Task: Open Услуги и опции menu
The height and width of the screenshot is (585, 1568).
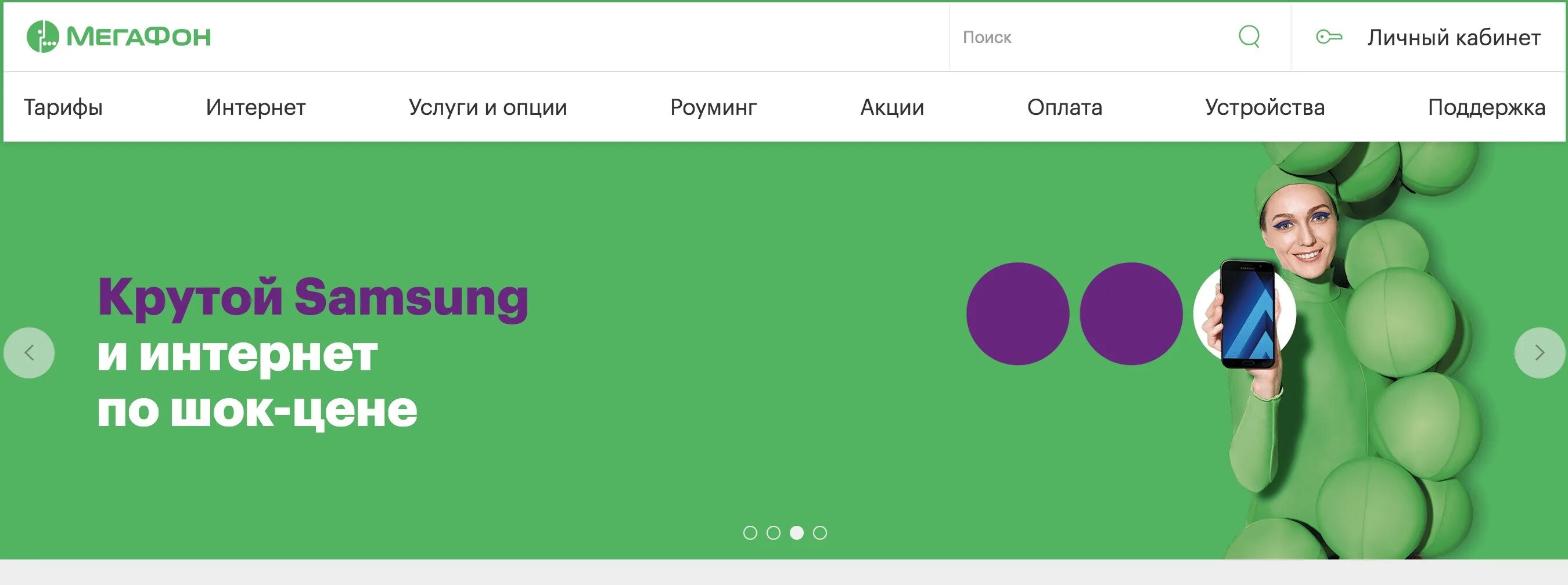Action: pyautogui.click(x=488, y=107)
